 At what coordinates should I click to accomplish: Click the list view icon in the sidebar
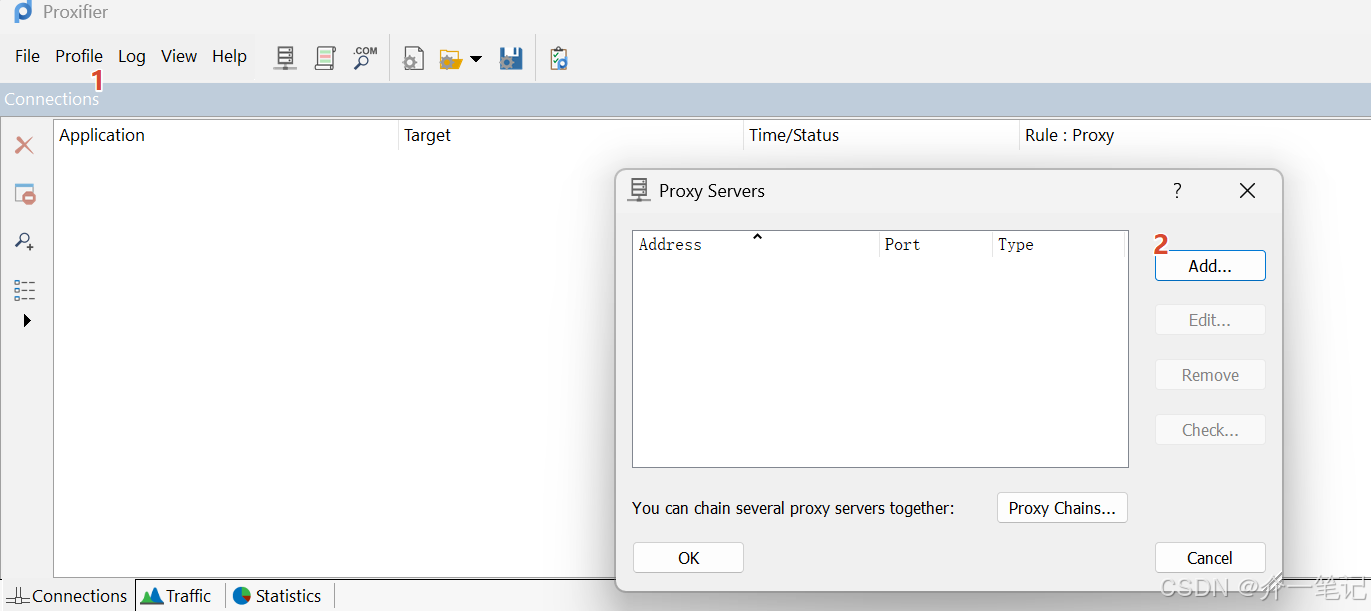(24, 290)
